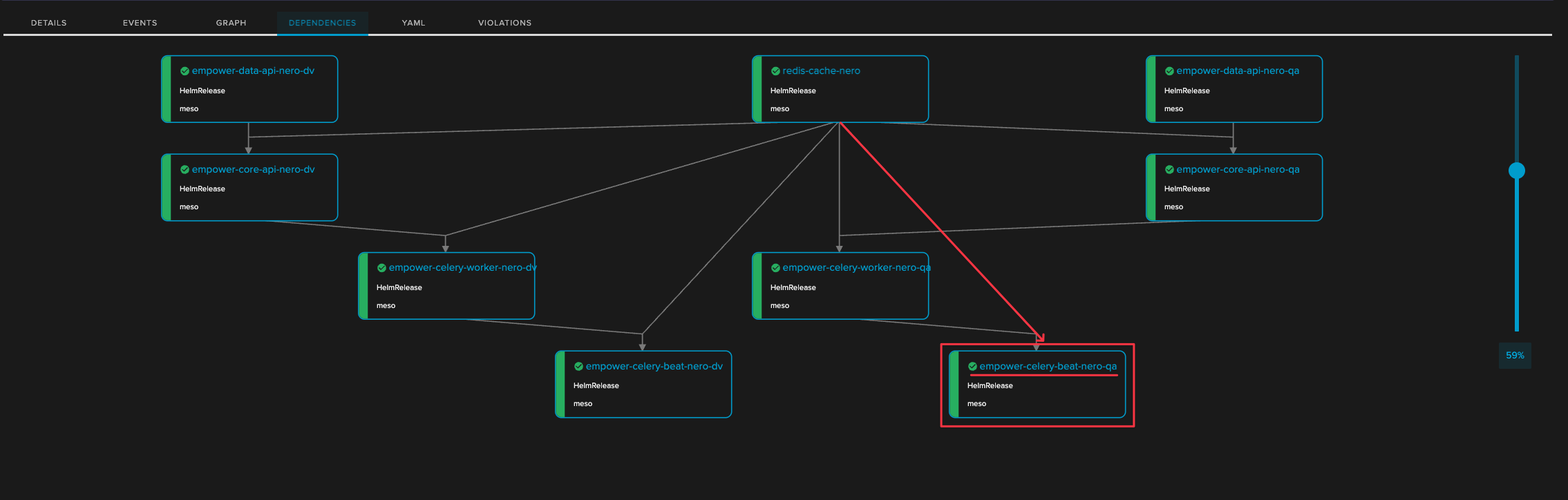Follow the redis-cache-nero link
1568x500 pixels.
click(821, 71)
